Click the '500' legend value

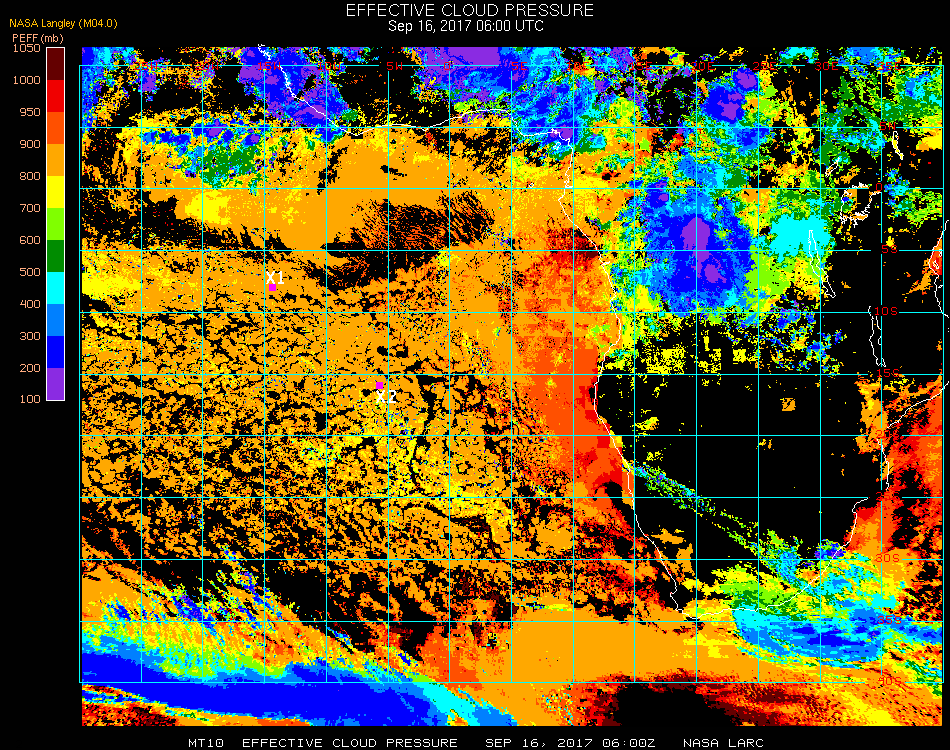30,272
